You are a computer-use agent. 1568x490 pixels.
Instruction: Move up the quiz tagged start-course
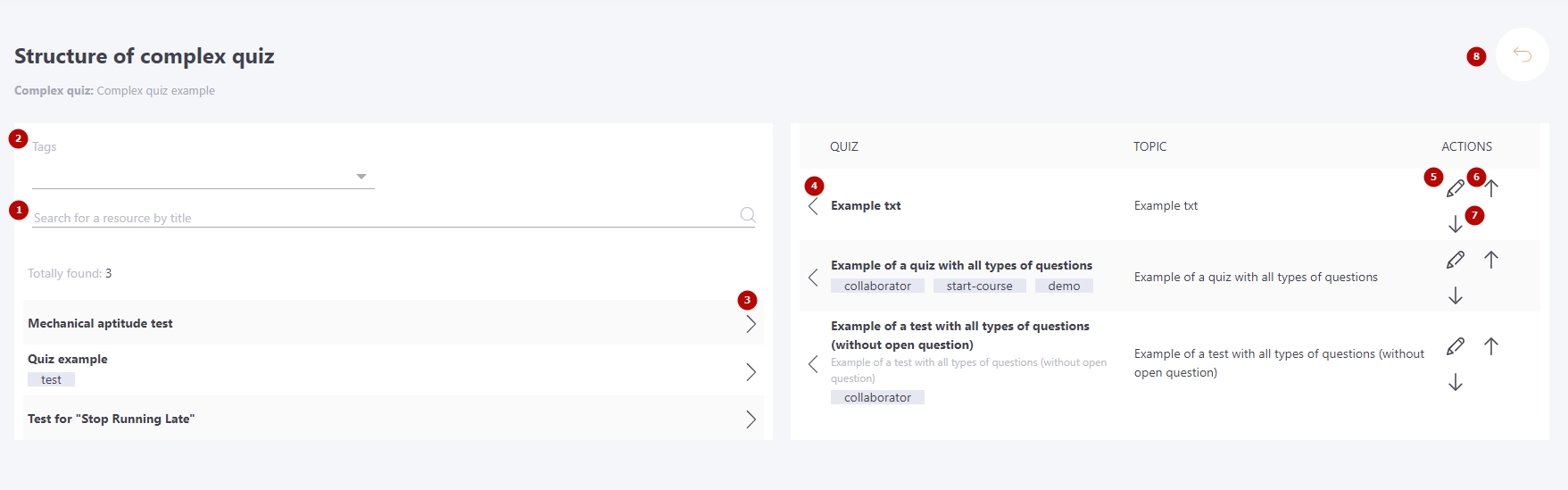click(1491, 260)
